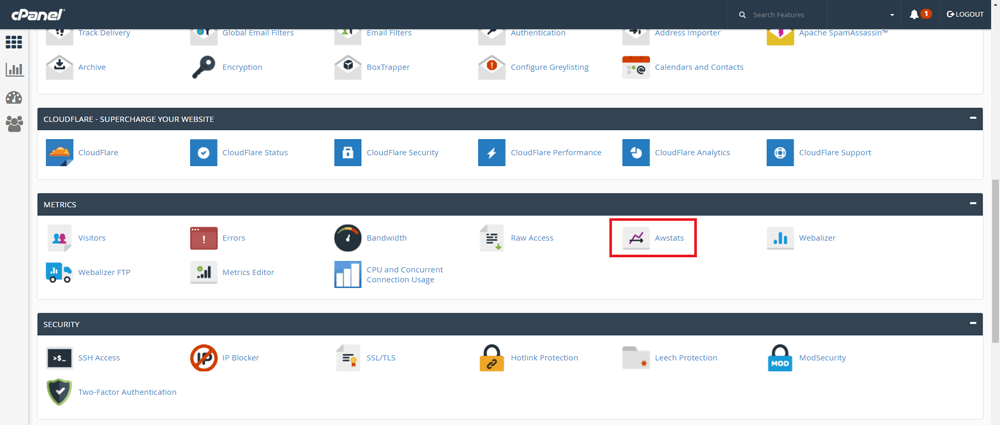
Task: Open the Global Email Filters link
Action: point(260,33)
